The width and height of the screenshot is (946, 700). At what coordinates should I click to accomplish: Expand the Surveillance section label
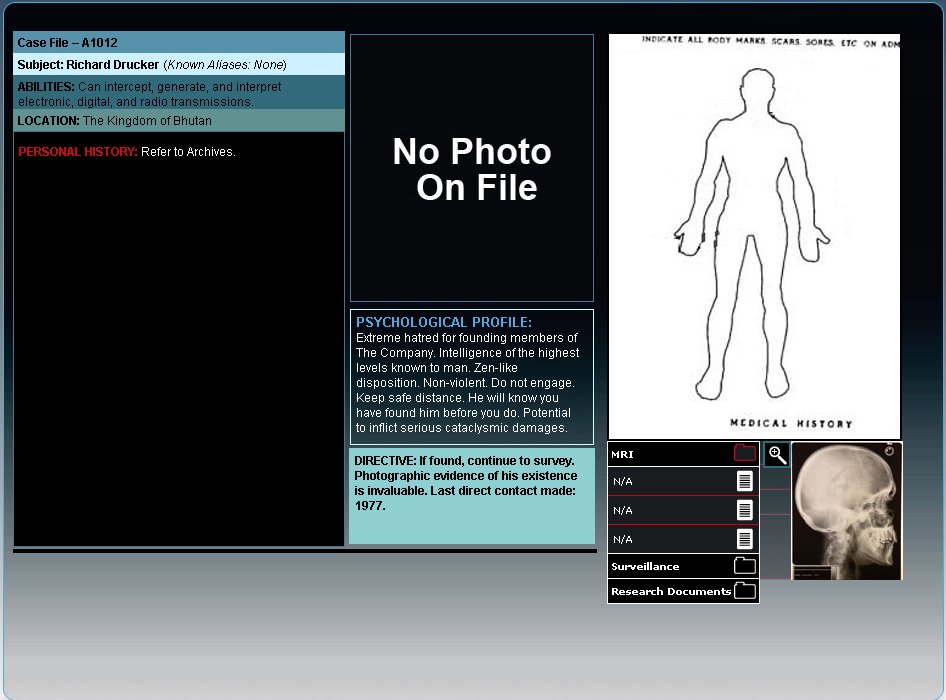coord(645,567)
